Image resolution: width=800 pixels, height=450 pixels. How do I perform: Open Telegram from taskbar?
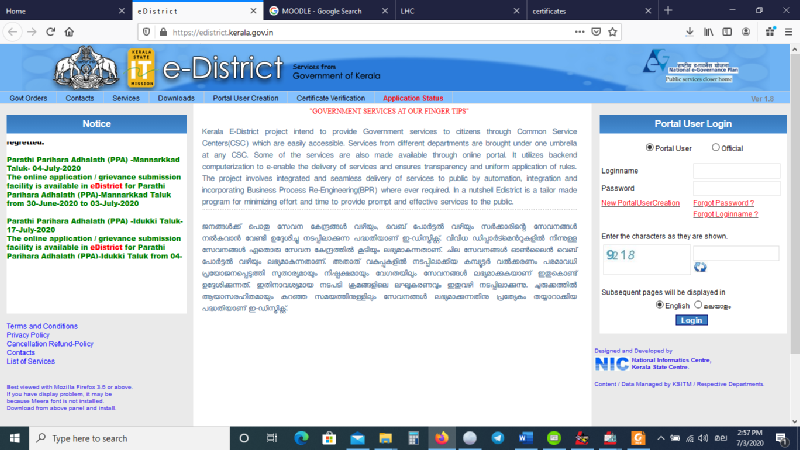tap(498, 438)
